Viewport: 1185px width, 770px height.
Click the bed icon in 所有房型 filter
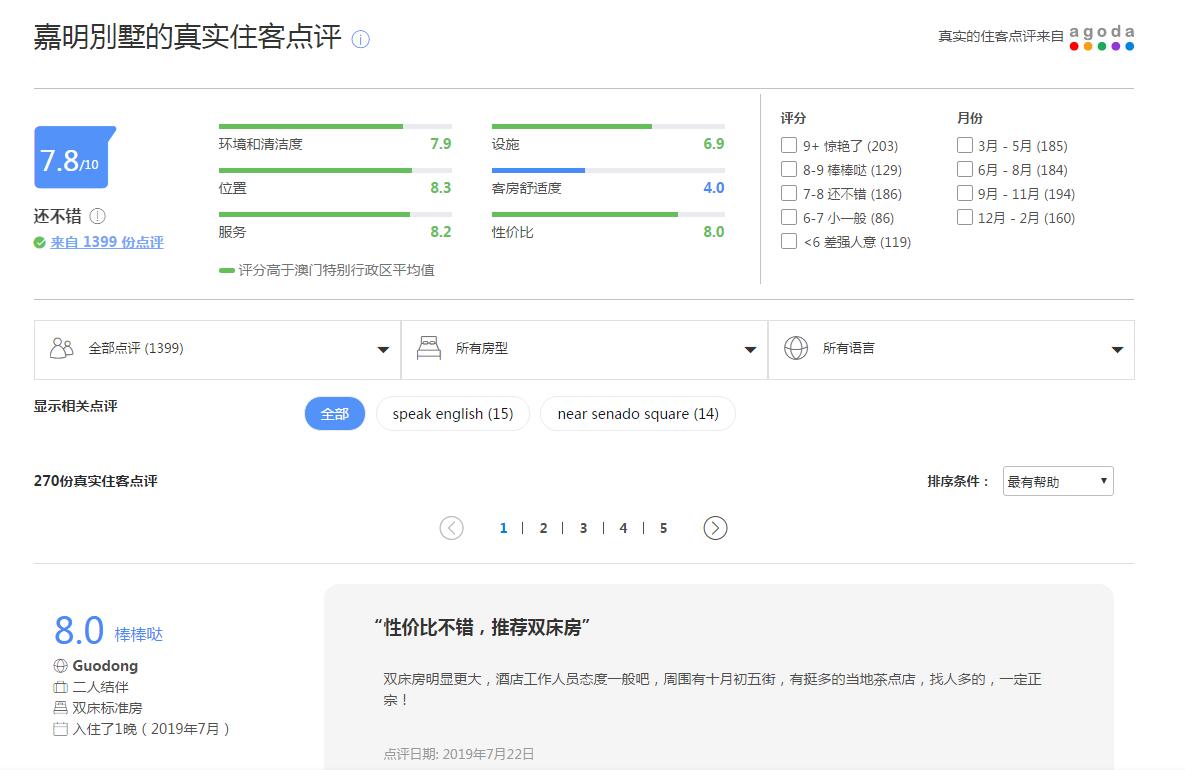coord(429,348)
